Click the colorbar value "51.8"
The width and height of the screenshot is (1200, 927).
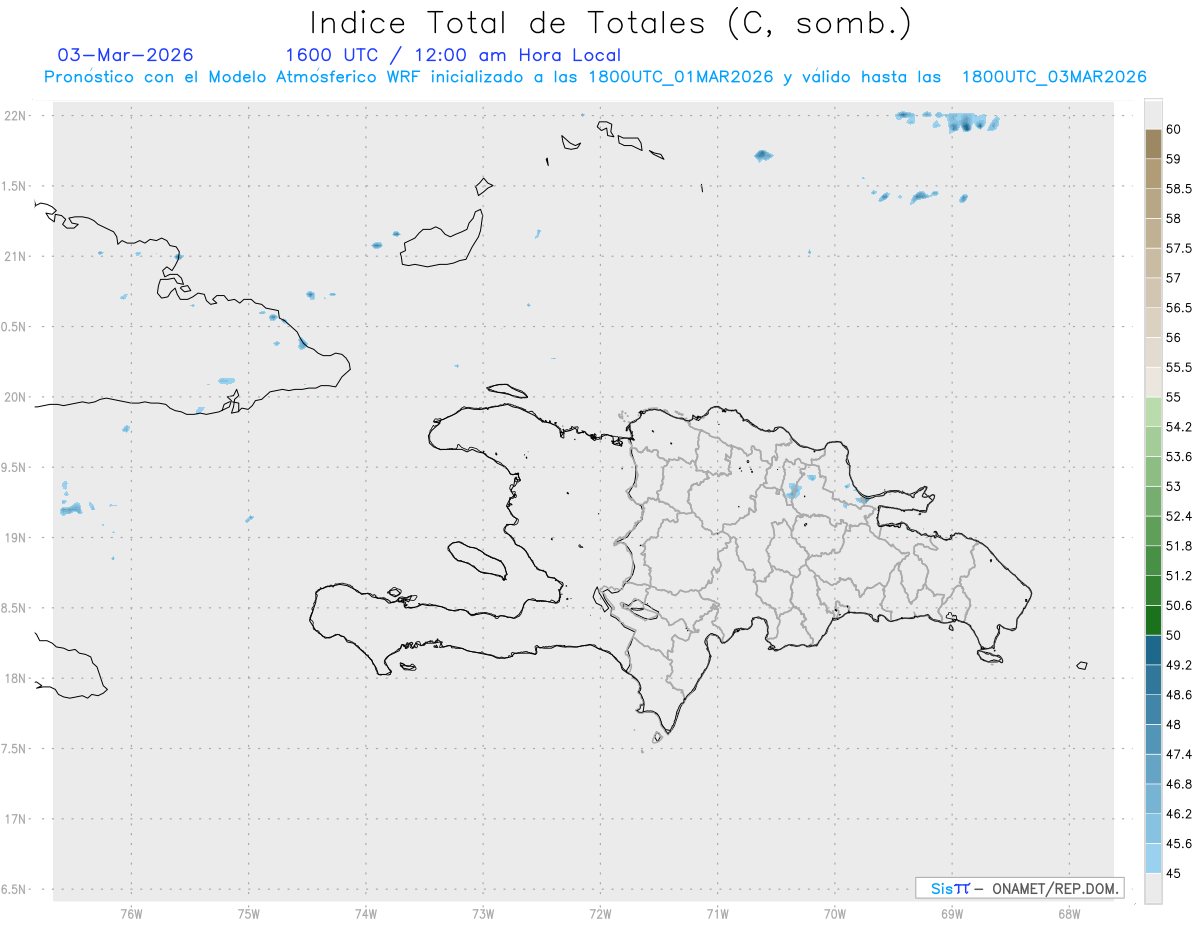(1179, 546)
